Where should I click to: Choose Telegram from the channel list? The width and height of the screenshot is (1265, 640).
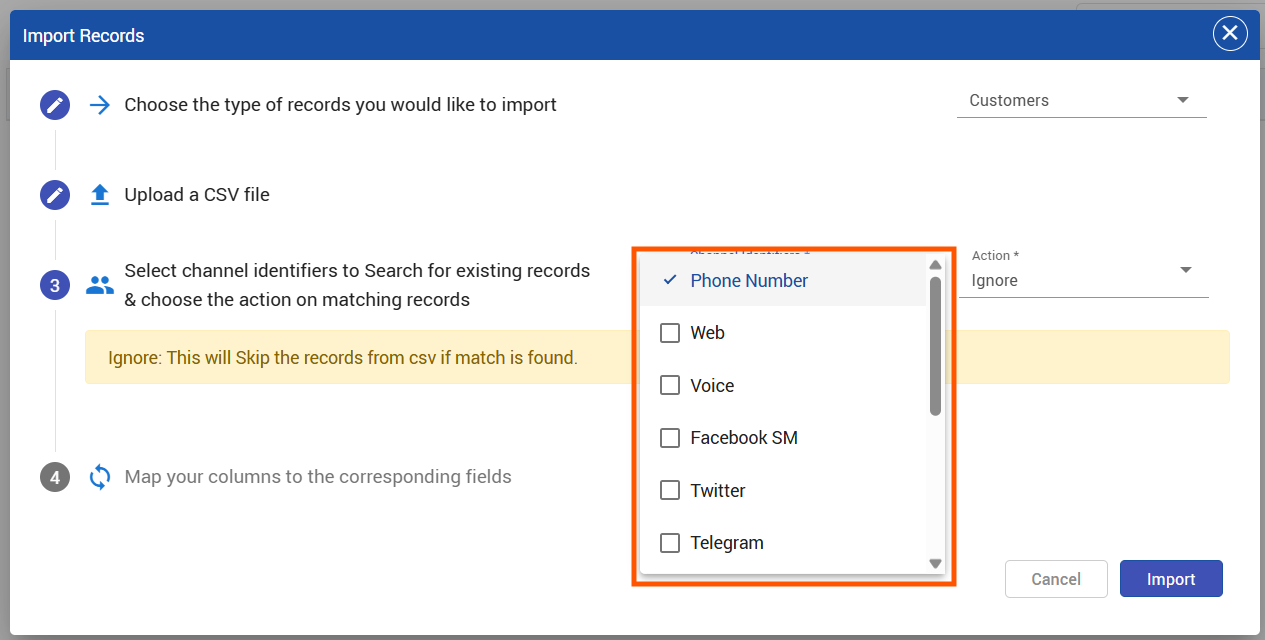(x=670, y=543)
